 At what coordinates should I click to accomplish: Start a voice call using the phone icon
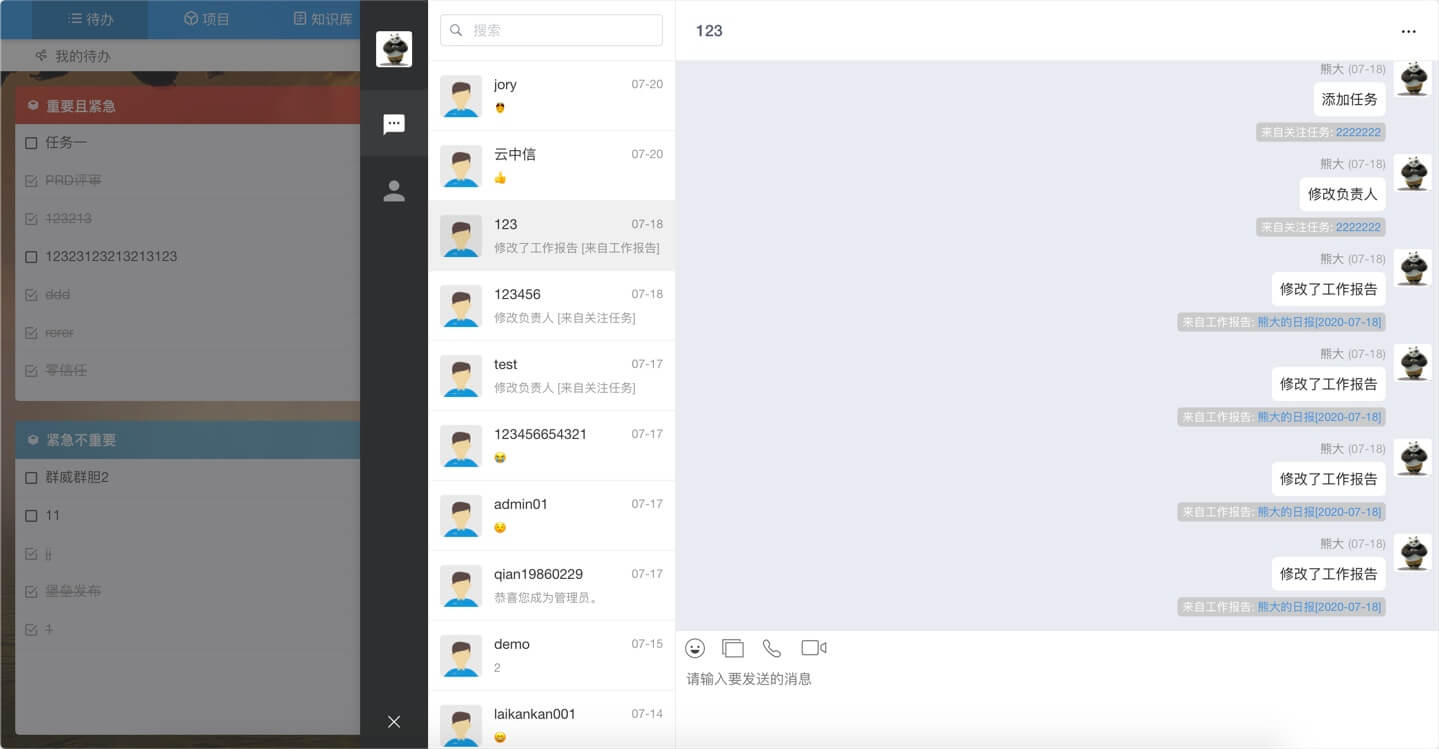coord(772,648)
